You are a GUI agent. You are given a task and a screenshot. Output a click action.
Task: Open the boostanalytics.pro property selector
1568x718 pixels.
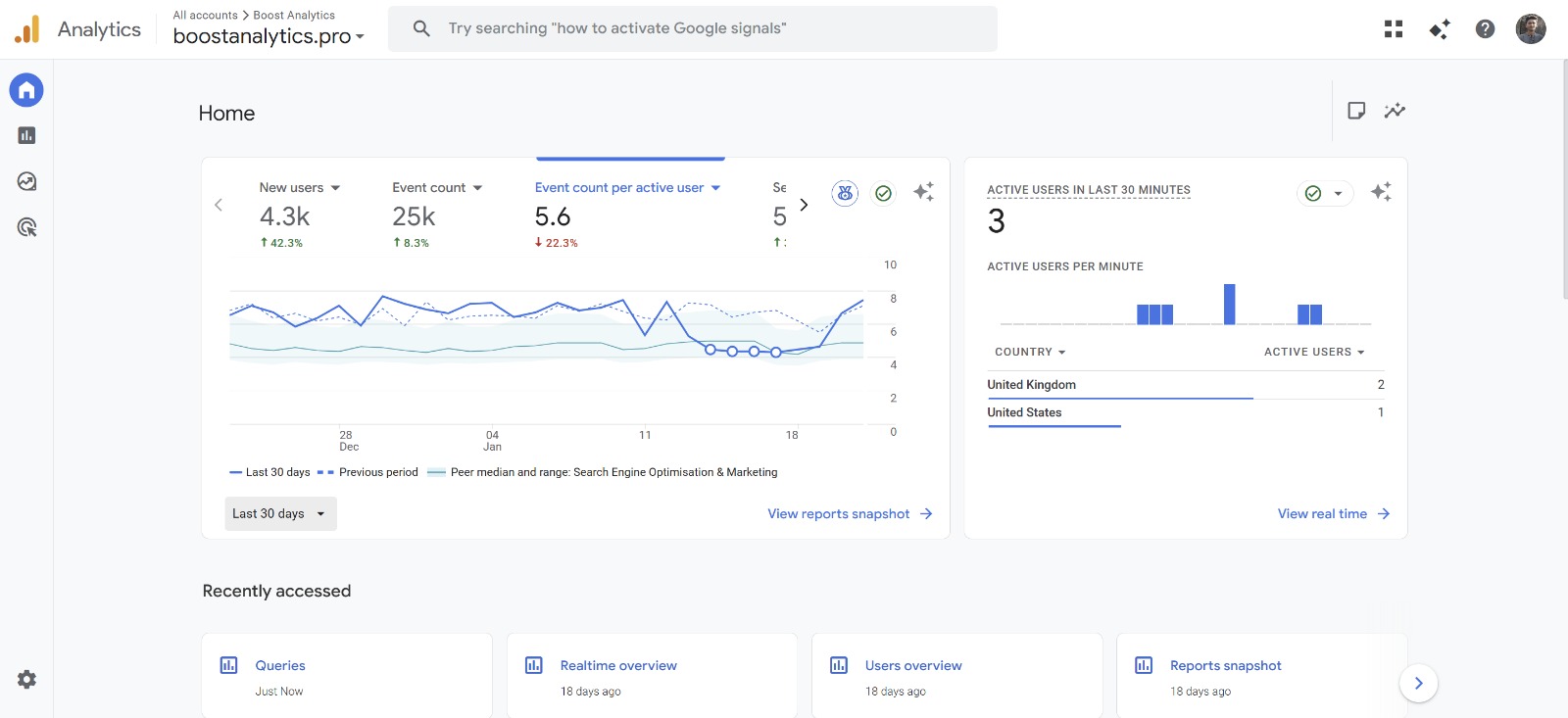pyautogui.click(x=269, y=36)
